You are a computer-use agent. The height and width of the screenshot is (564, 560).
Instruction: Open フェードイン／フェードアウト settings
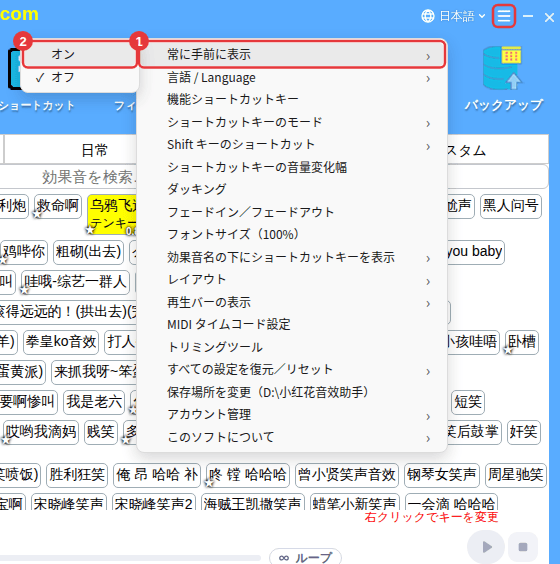coord(292,212)
